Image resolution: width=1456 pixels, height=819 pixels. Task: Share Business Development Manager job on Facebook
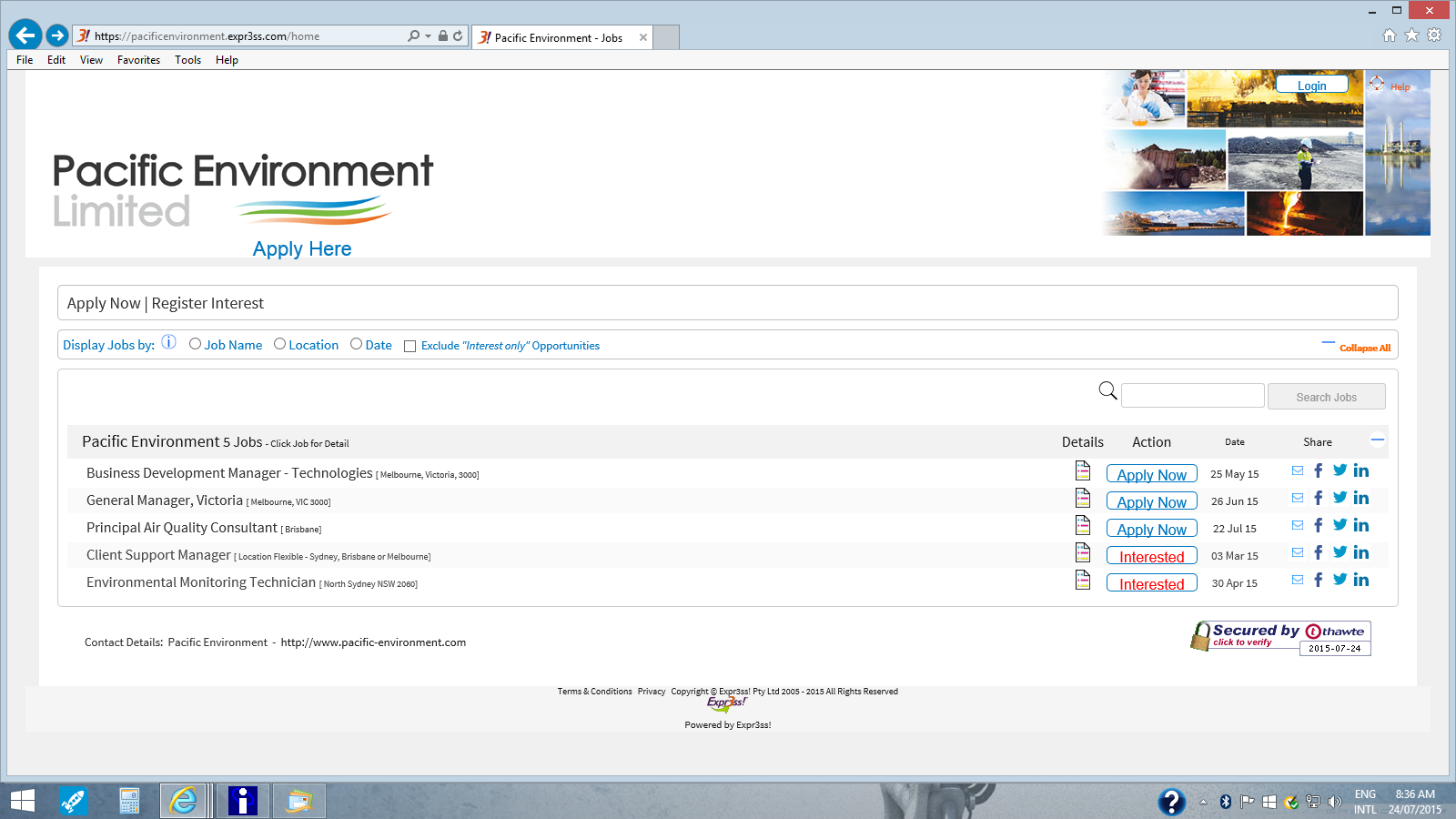(x=1319, y=470)
